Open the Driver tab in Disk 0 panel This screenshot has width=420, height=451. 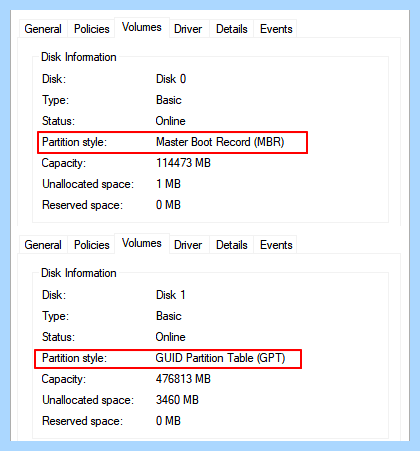click(x=188, y=29)
